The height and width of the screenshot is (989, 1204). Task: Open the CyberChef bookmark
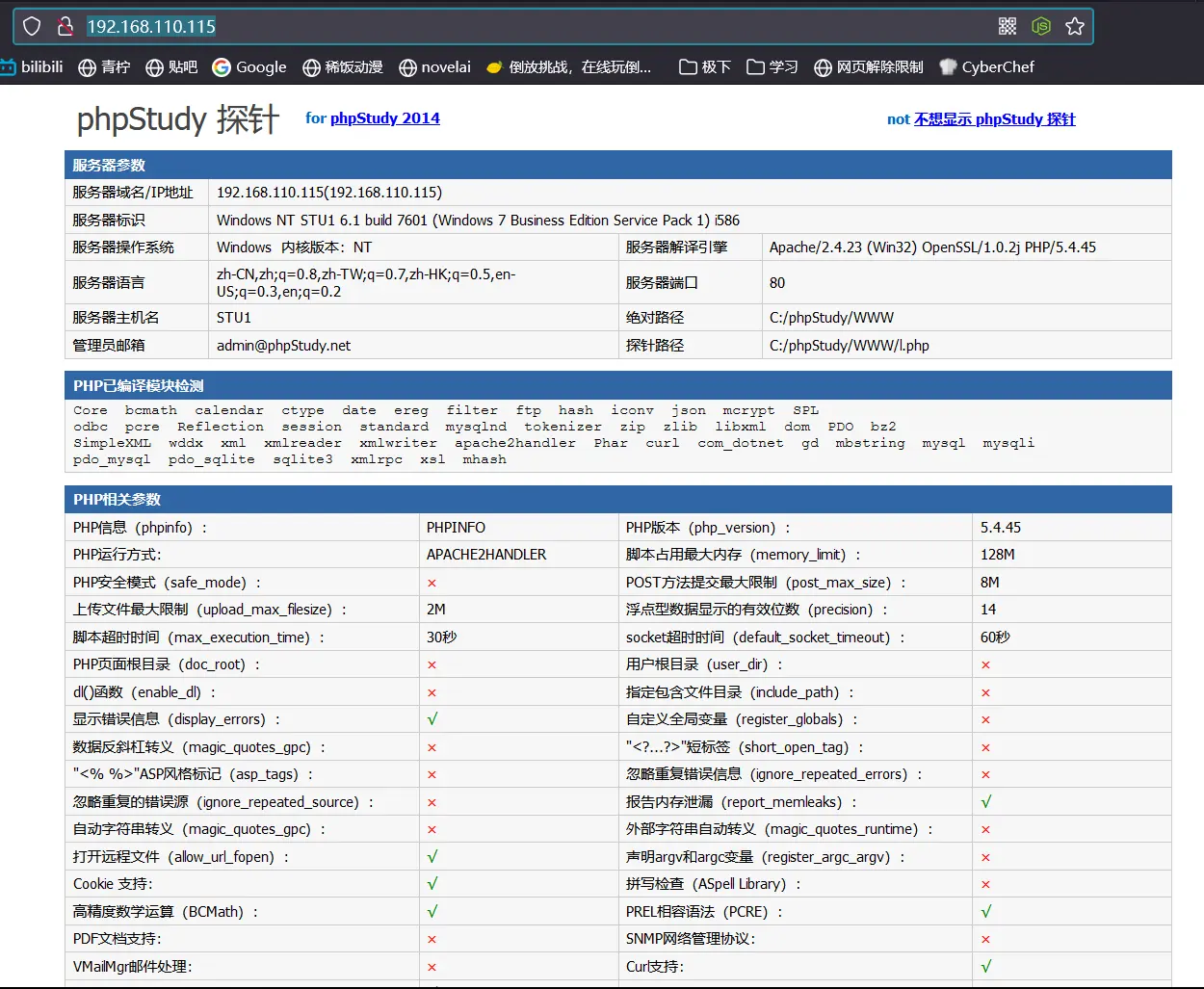(x=986, y=66)
